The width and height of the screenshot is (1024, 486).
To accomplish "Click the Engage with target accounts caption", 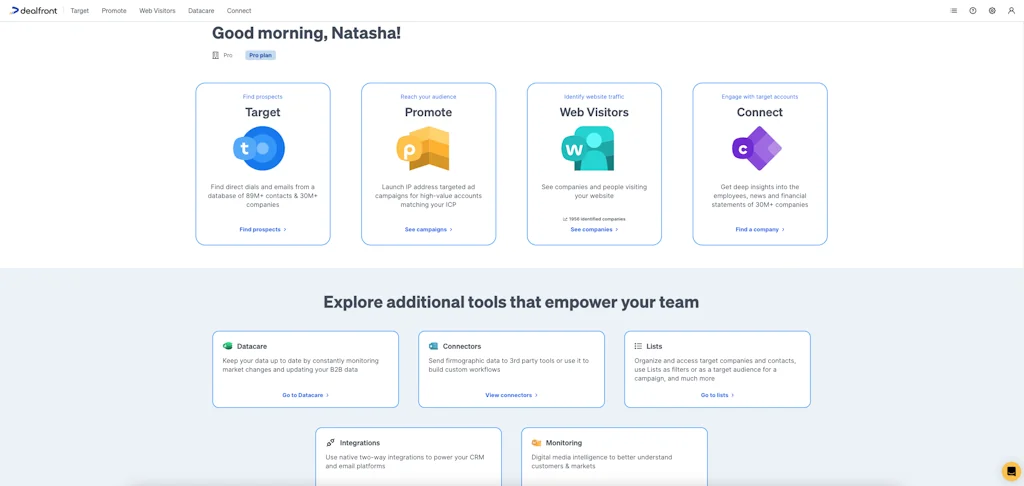I will tap(760, 97).
